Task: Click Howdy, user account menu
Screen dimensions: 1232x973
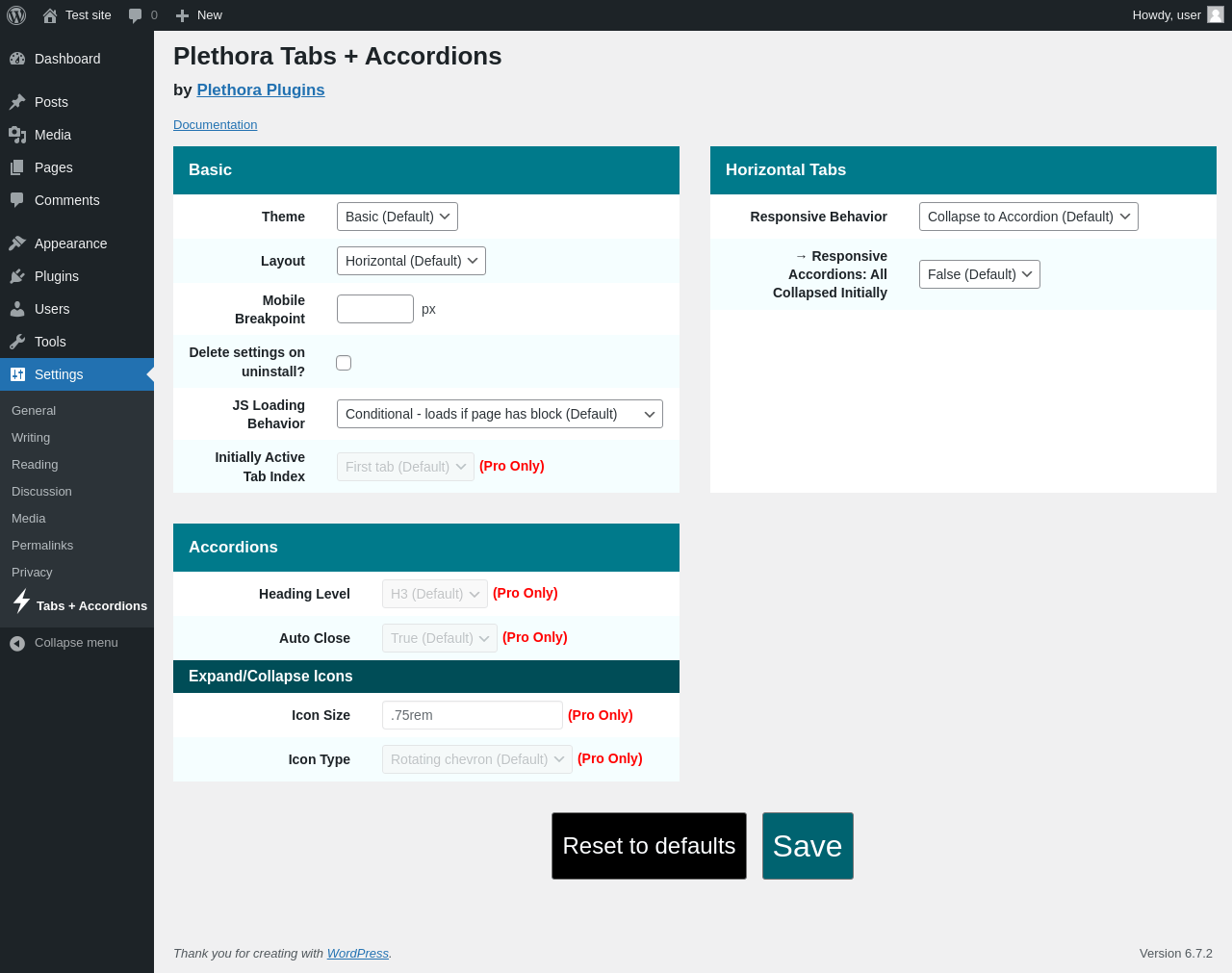Action: pos(1177,15)
